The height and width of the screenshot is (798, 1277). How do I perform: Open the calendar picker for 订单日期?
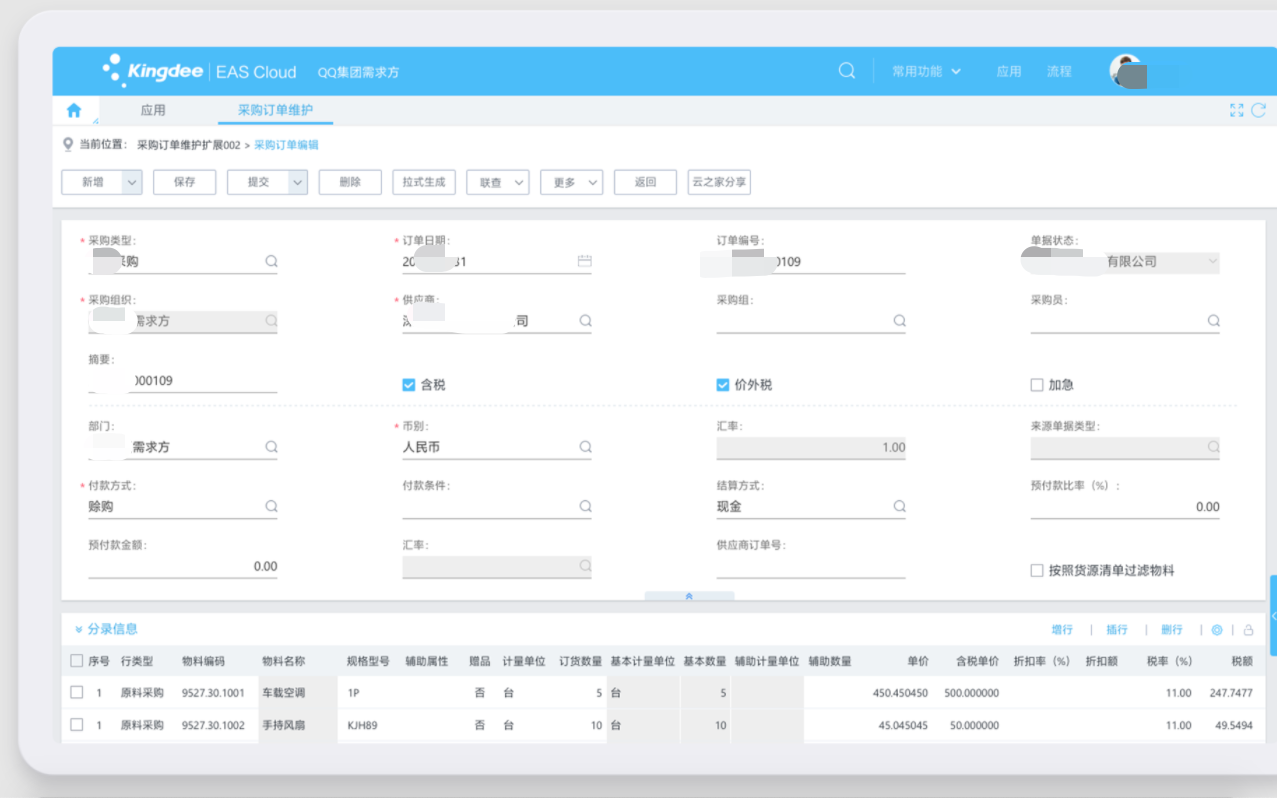click(x=587, y=261)
